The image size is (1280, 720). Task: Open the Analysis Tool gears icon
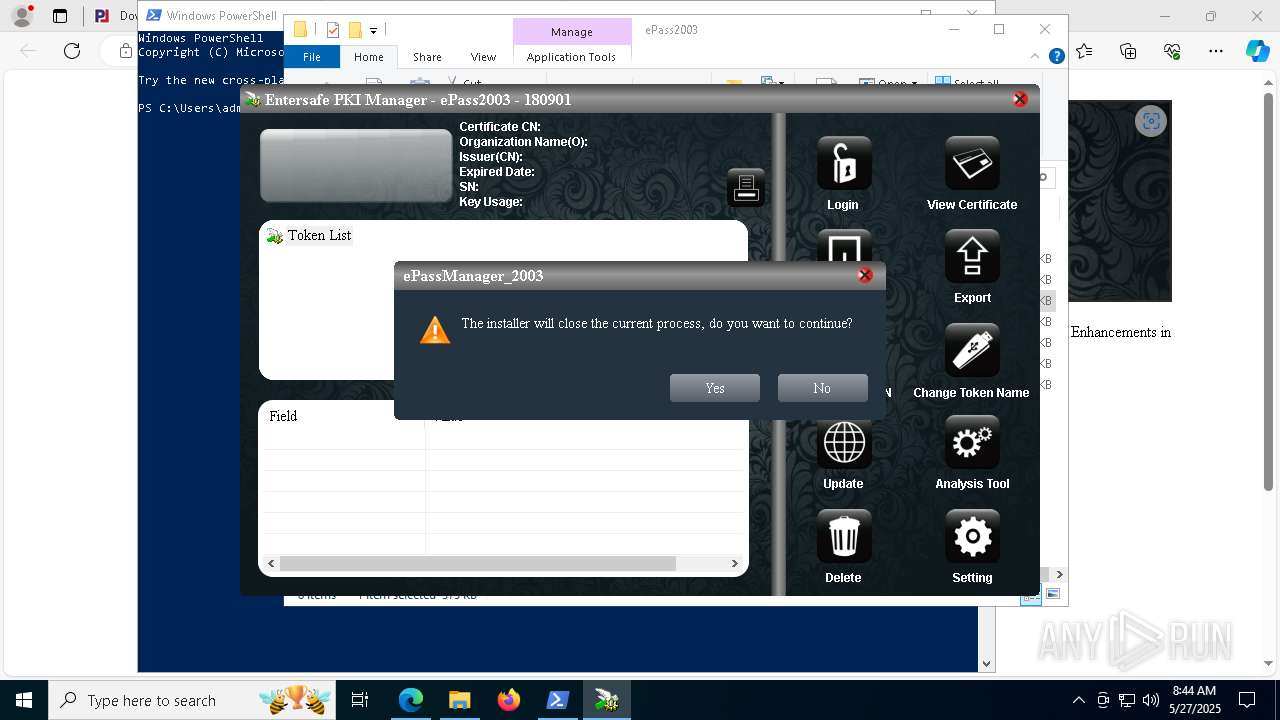tap(972, 443)
